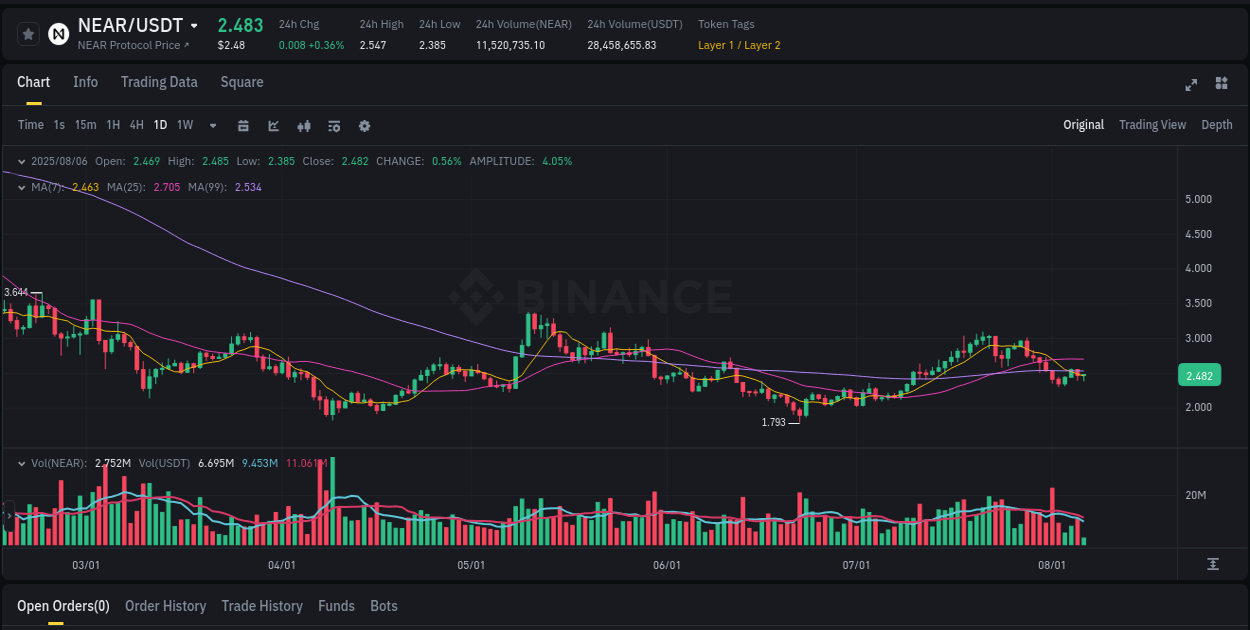The image size is (1250, 630).
Task: Open the chart settings gear icon
Action: (x=364, y=125)
